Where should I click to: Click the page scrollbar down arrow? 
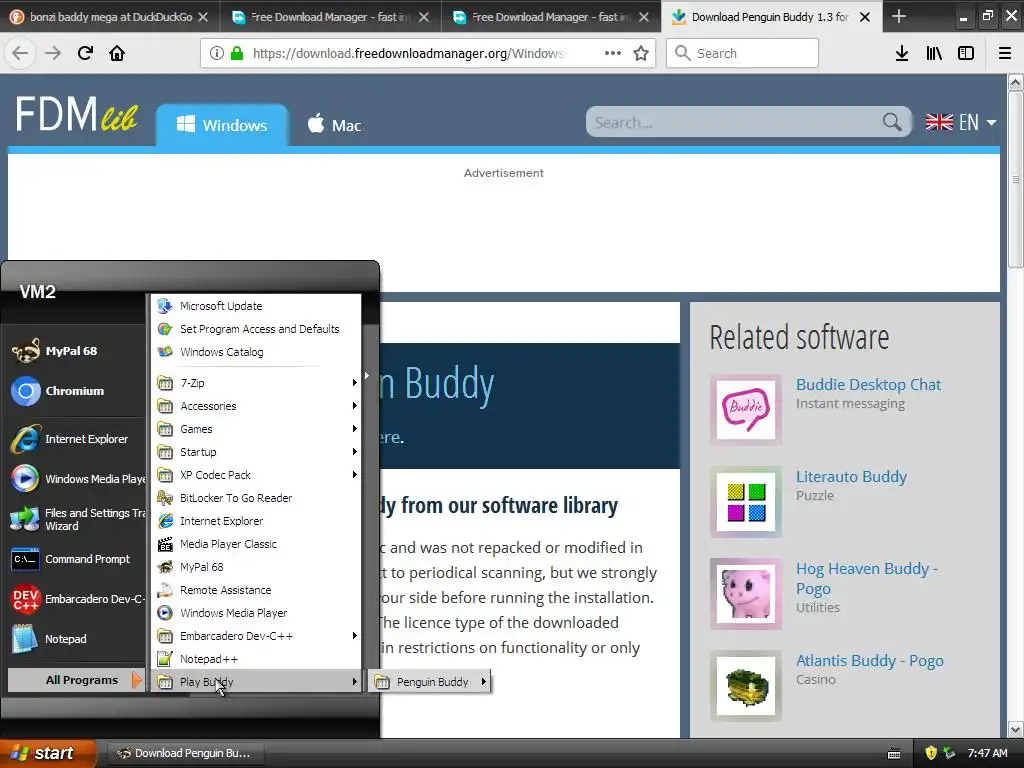1016,729
